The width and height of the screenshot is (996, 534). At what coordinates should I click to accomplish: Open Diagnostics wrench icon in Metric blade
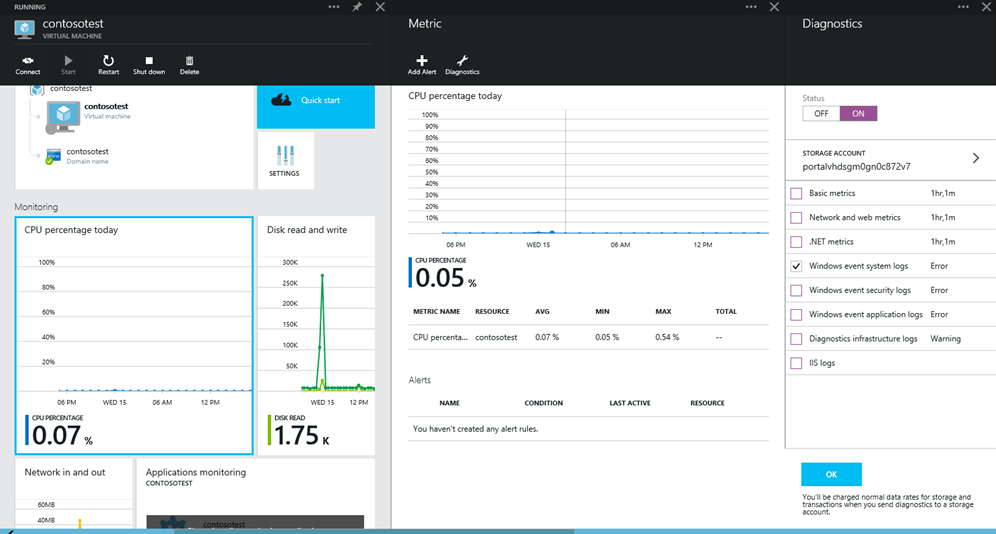[x=462, y=61]
